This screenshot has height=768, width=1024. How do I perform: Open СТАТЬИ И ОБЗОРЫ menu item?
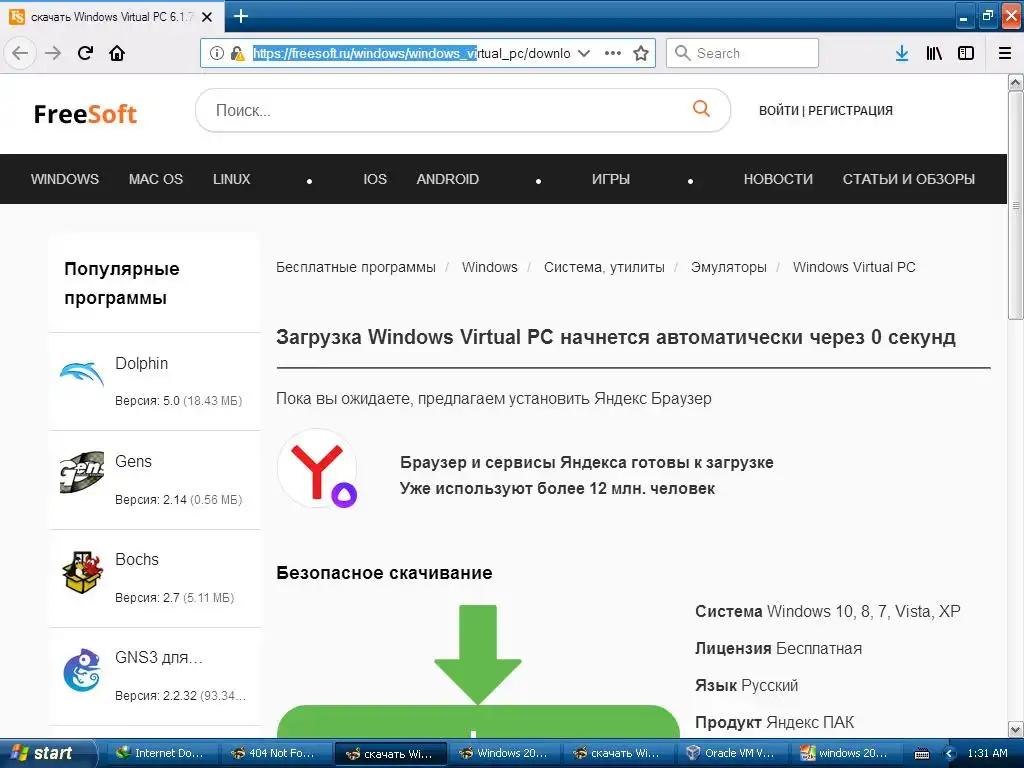(908, 179)
